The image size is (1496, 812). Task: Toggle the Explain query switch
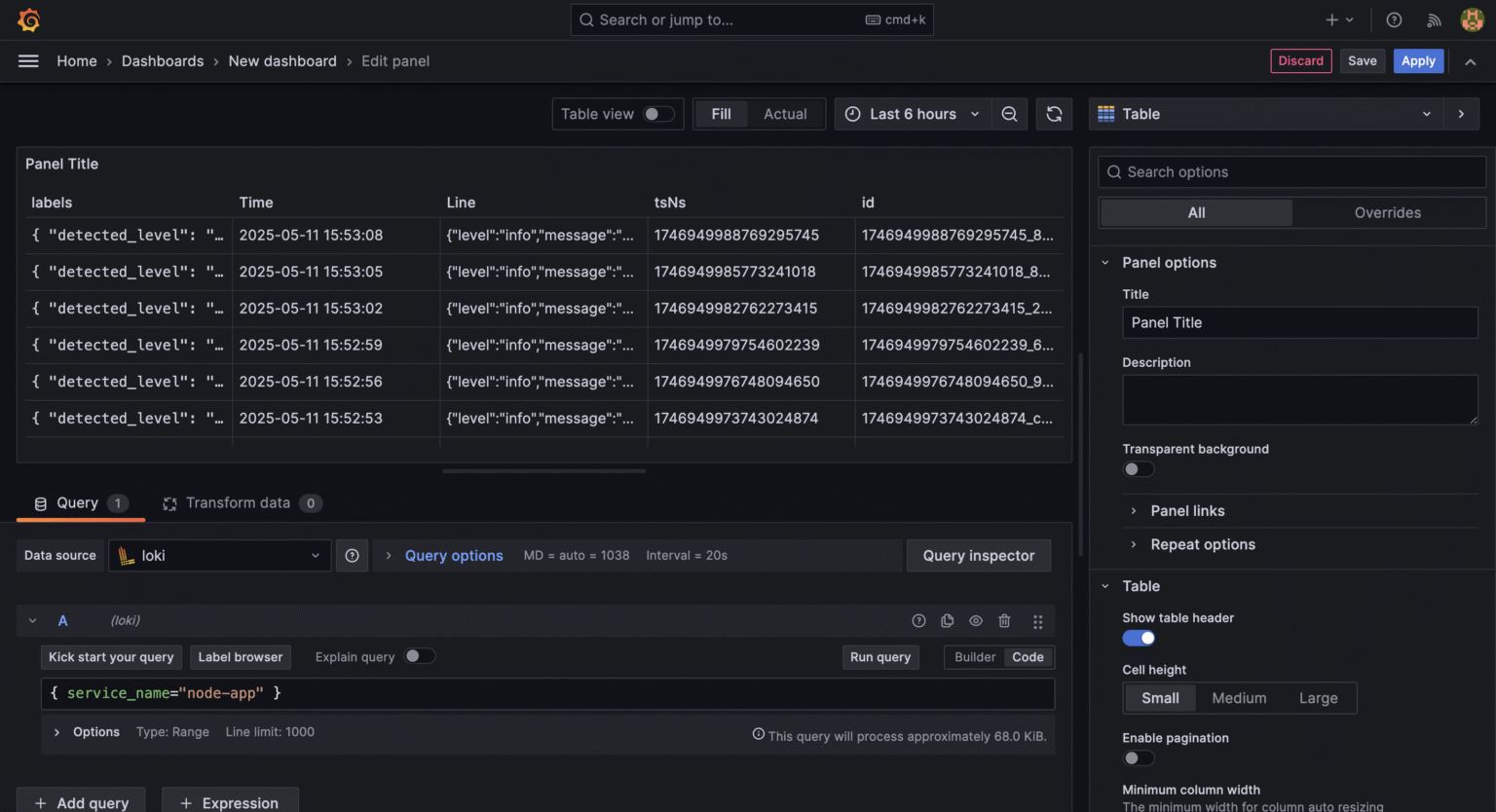tap(420, 656)
